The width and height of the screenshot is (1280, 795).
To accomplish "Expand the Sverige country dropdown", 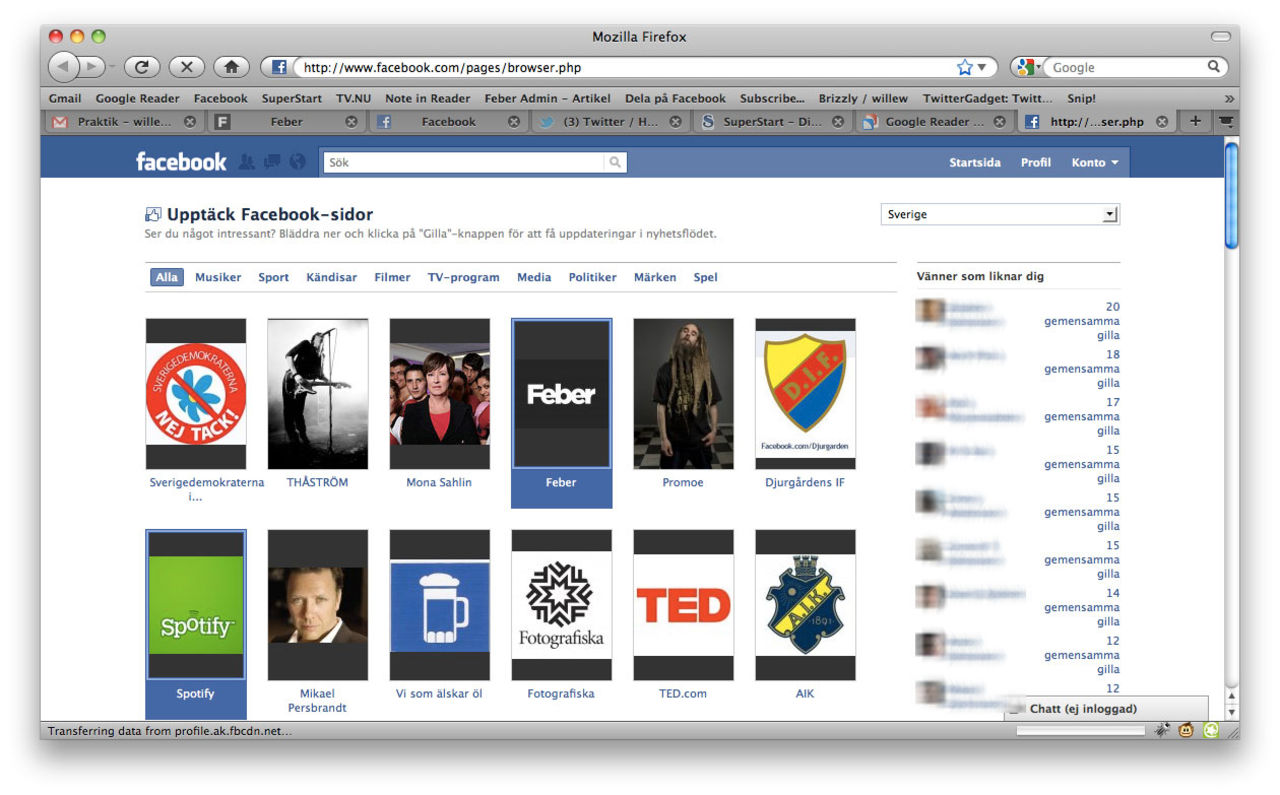I will (1109, 215).
